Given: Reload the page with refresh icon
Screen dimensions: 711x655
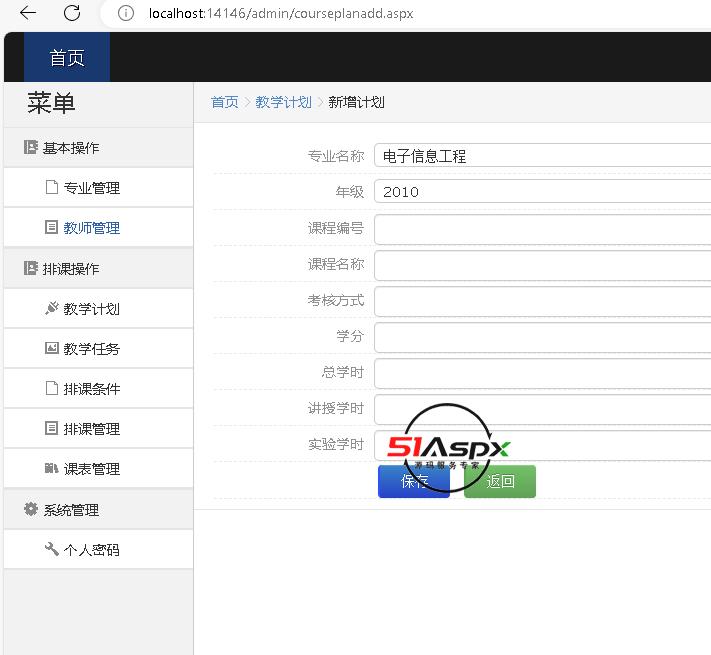Looking at the screenshot, I should (x=72, y=13).
